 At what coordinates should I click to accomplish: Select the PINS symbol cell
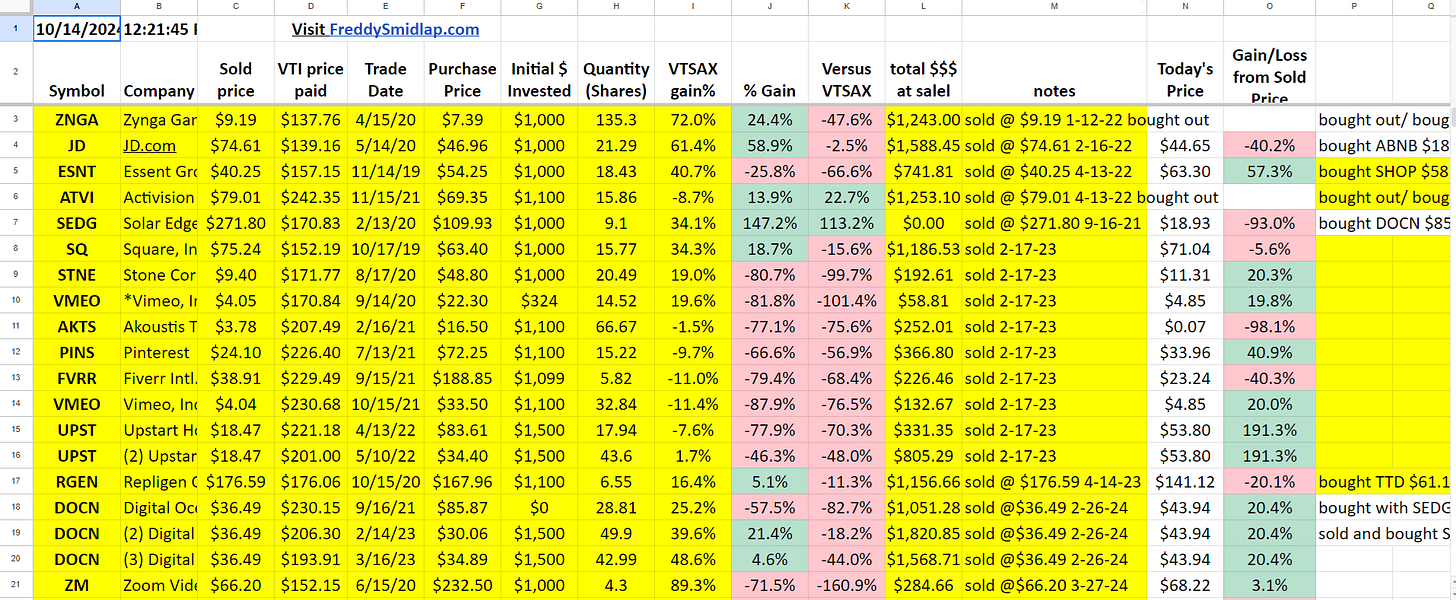click(x=77, y=352)
